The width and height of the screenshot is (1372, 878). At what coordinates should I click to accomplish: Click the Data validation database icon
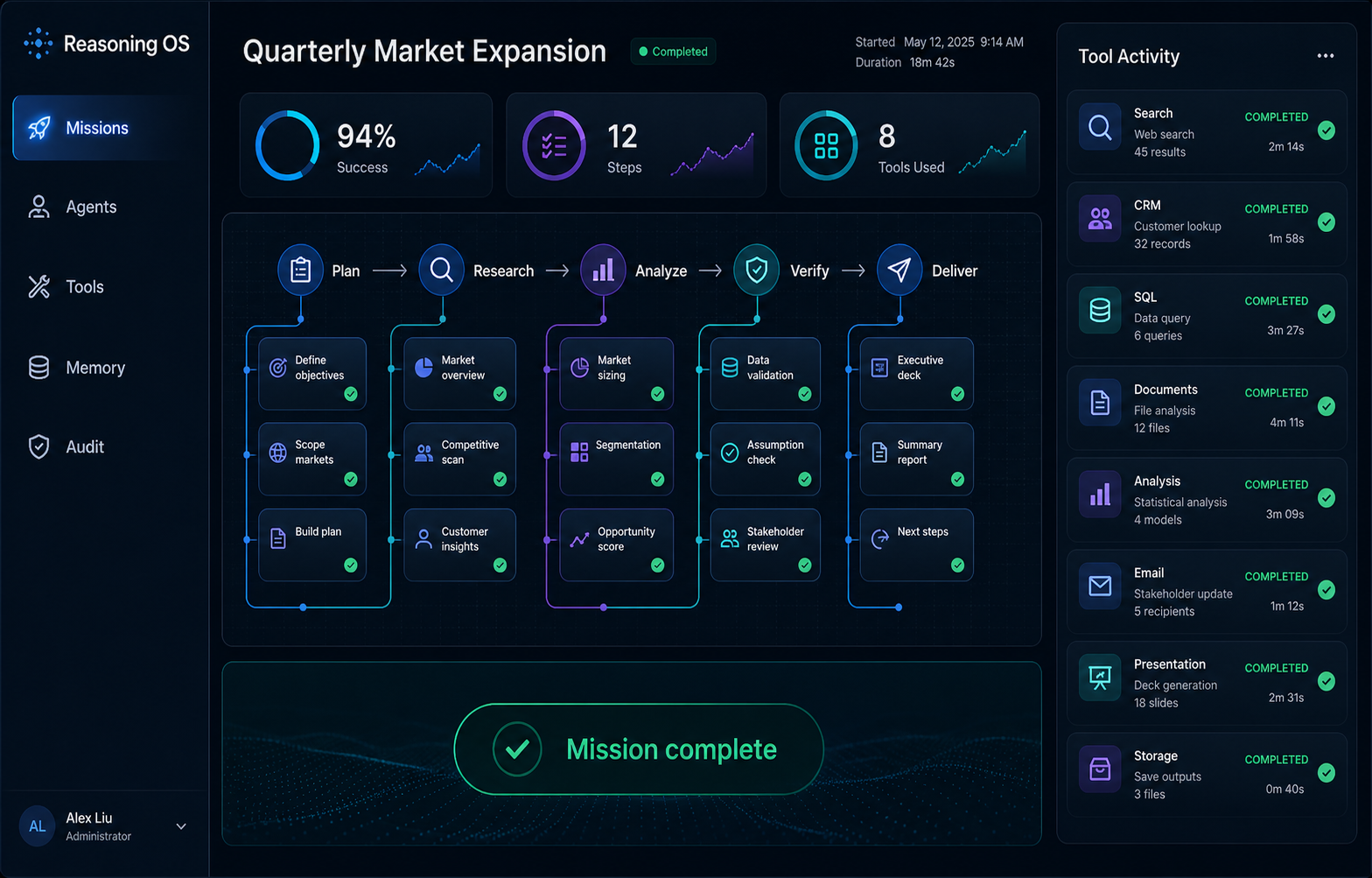[730, 367]
